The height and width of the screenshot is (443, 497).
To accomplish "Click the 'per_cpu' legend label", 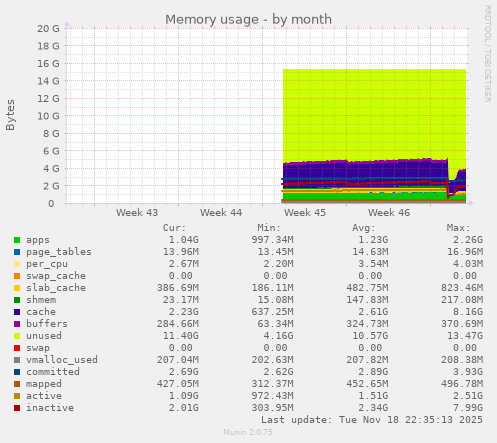I will (x=47, y=264).
